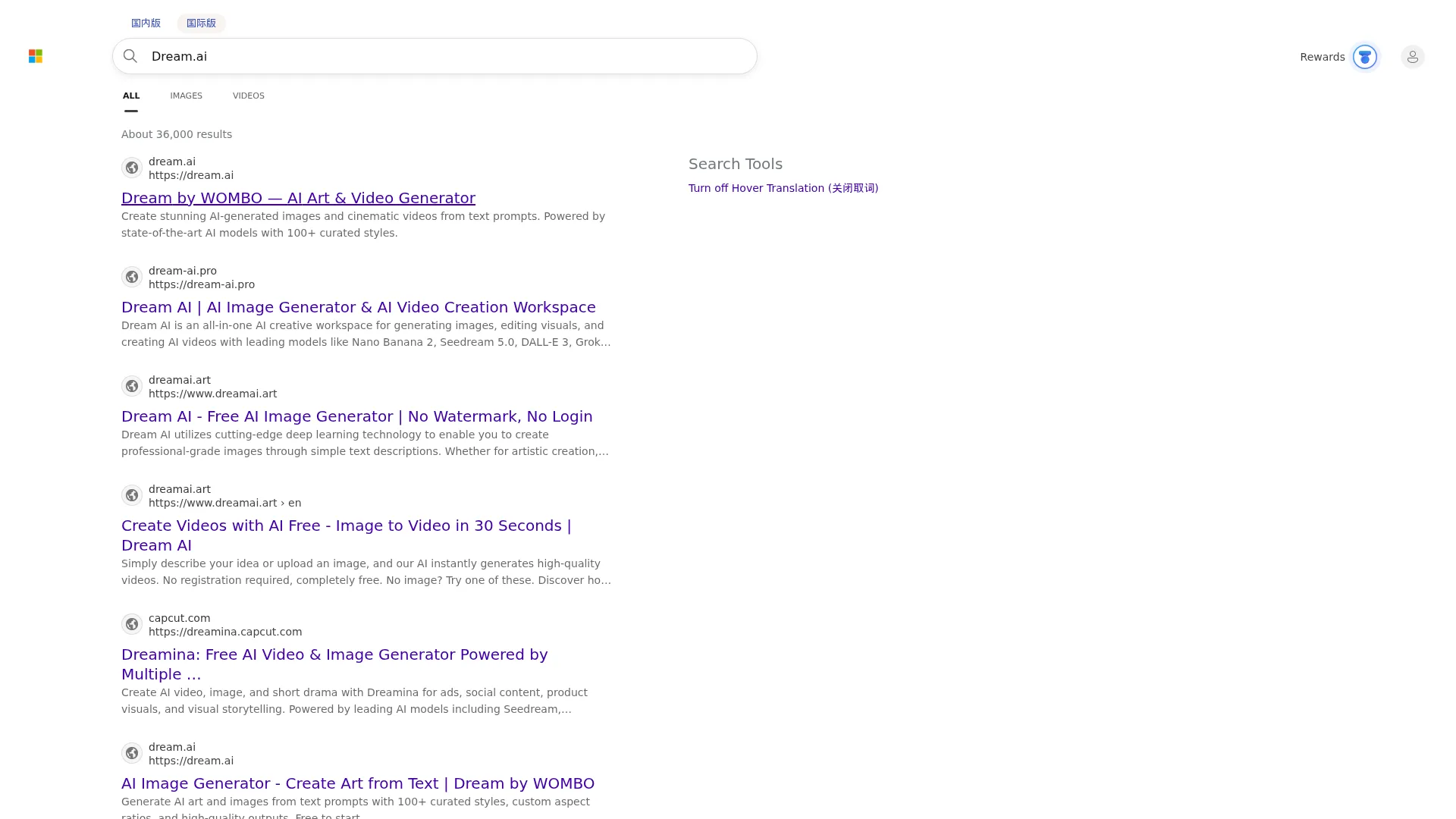Click globe icon beside dreamai.art › en result
The image size is (1456, 819).
(x=132, y=495)
